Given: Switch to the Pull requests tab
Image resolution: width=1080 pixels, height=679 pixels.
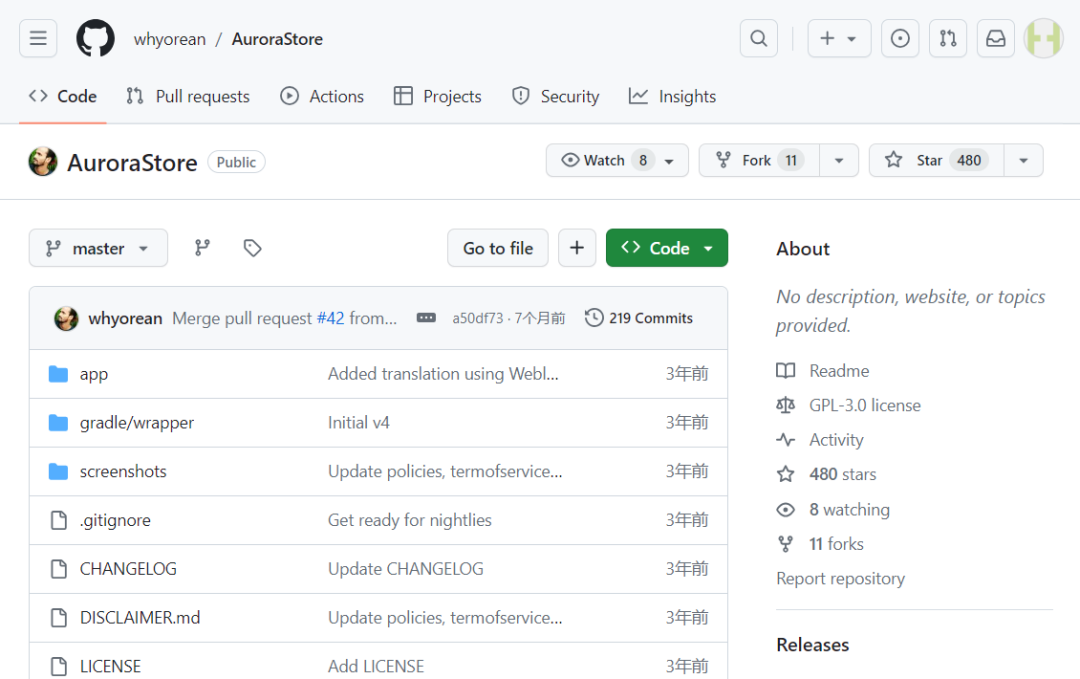Looking at the screenshot, I should [188, 96].
